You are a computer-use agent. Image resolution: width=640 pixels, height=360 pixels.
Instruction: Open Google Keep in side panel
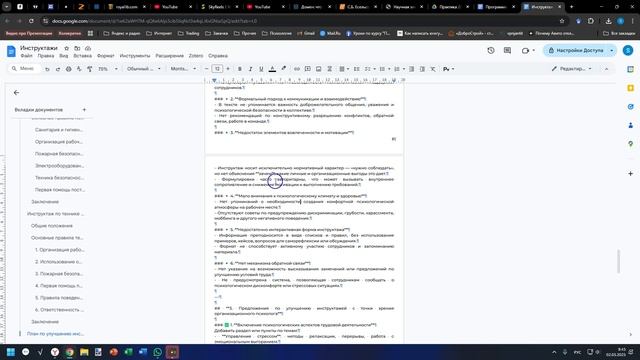tap(631, 88)
